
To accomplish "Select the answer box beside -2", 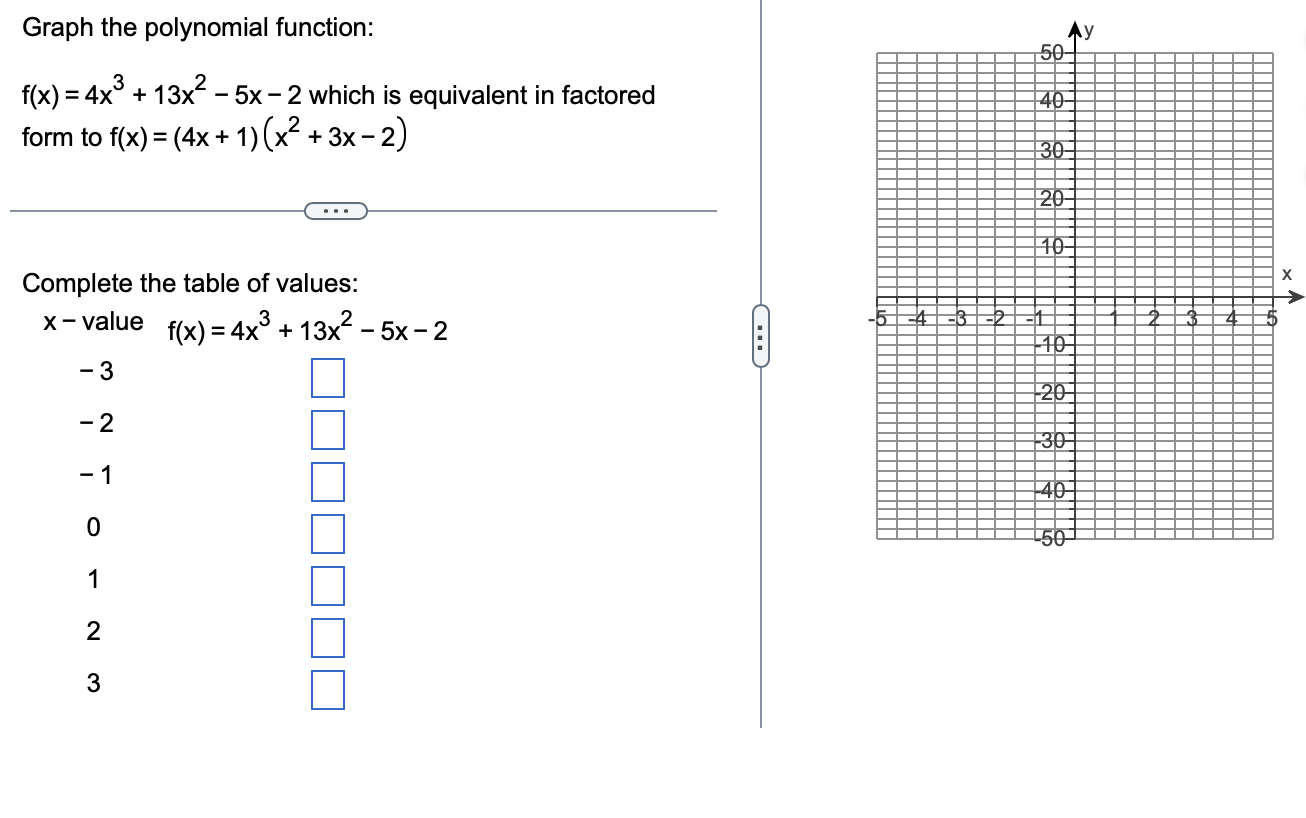I will coord(327,430).
